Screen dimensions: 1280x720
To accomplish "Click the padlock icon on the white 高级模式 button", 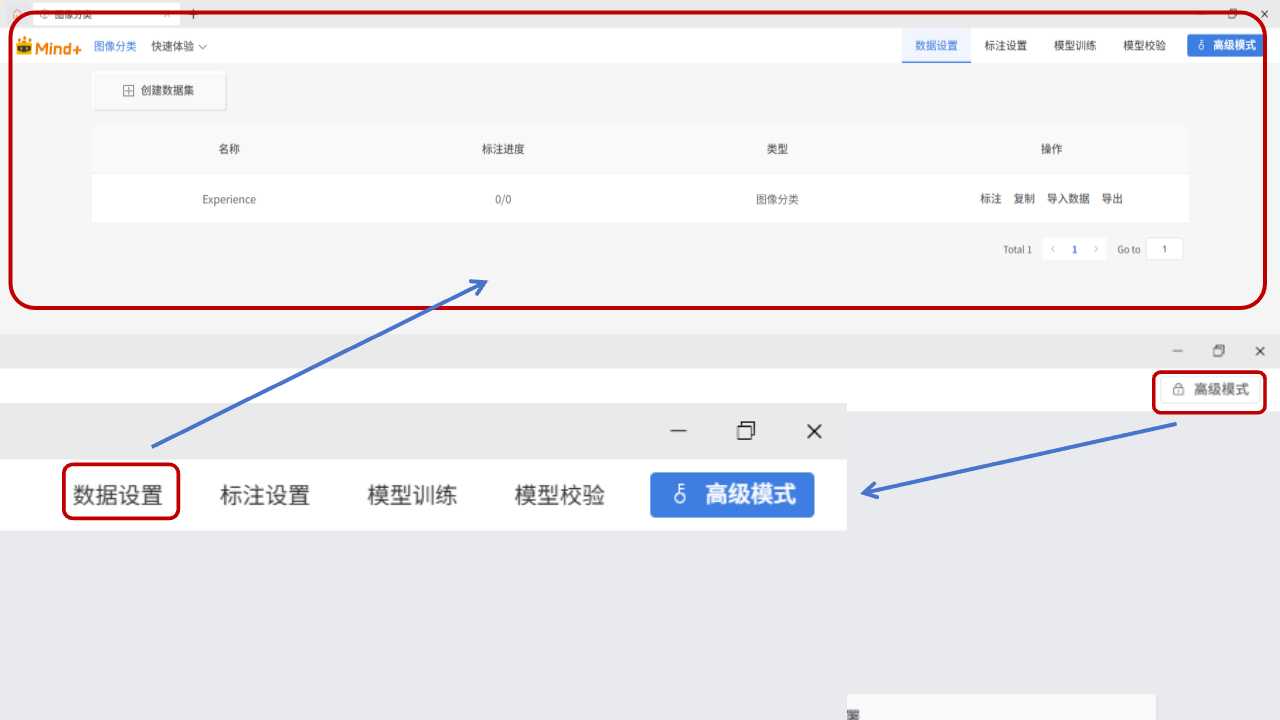I will click(x=1178, y=389).
